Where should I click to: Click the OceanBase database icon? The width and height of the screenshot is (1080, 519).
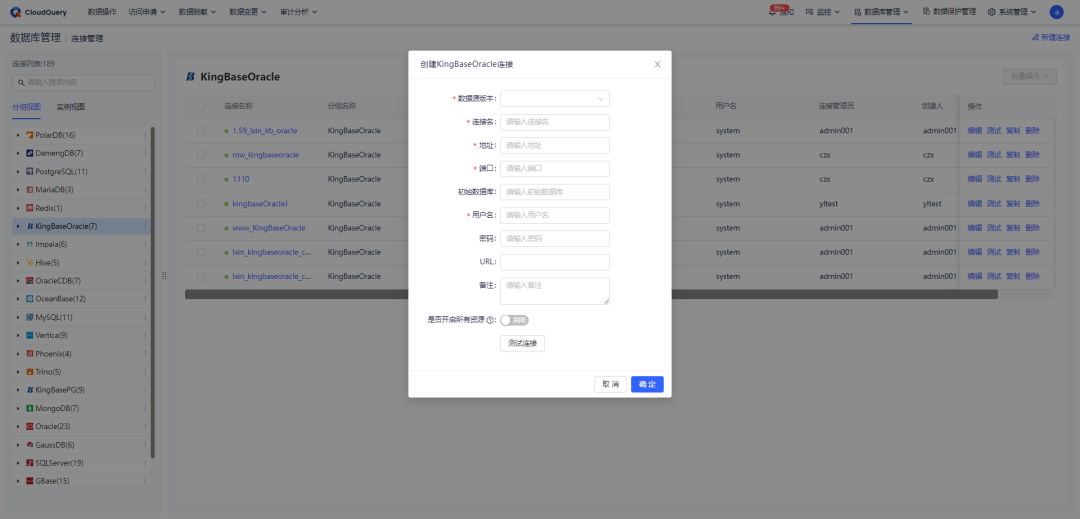30,299
